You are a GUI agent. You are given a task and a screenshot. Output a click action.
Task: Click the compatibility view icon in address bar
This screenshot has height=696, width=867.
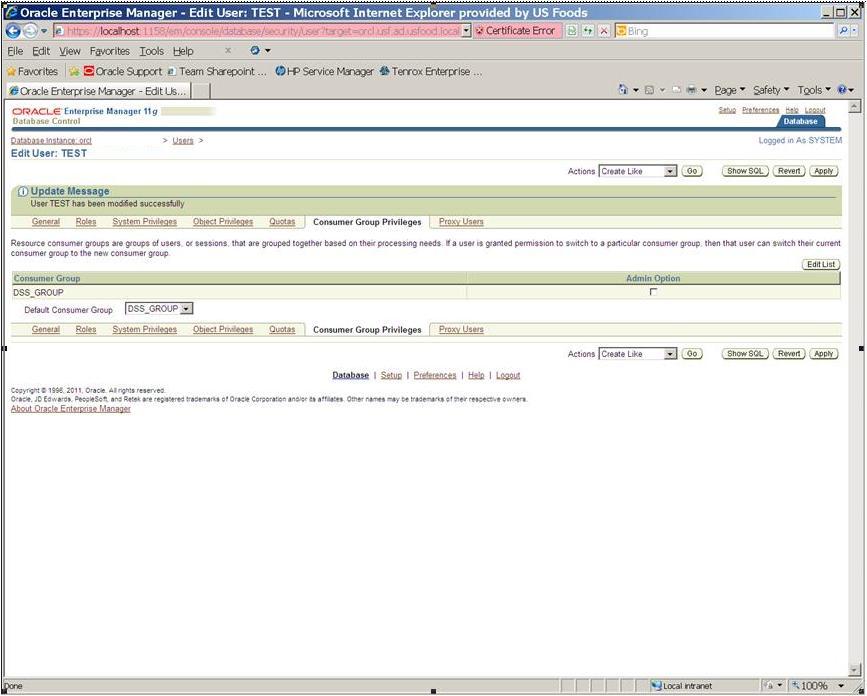point(572,31)
